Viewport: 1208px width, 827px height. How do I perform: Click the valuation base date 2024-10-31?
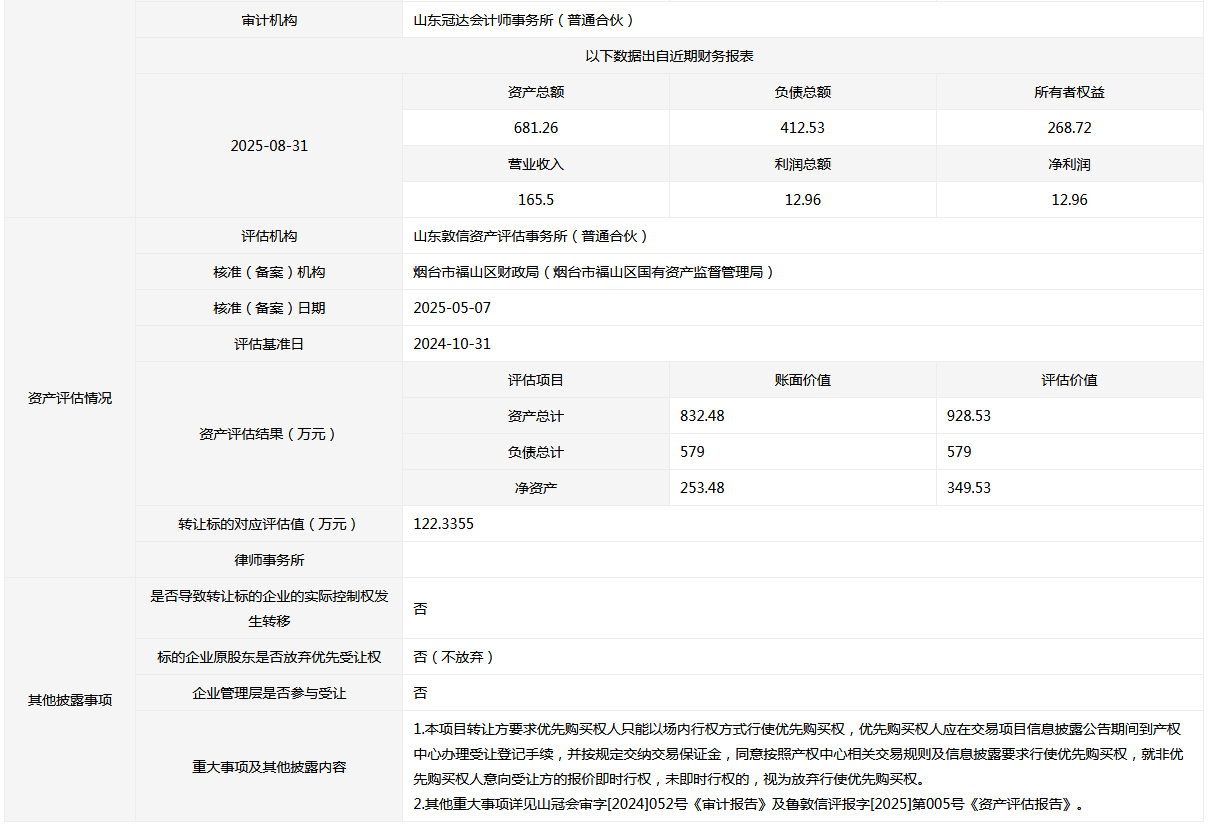(452, 344)
